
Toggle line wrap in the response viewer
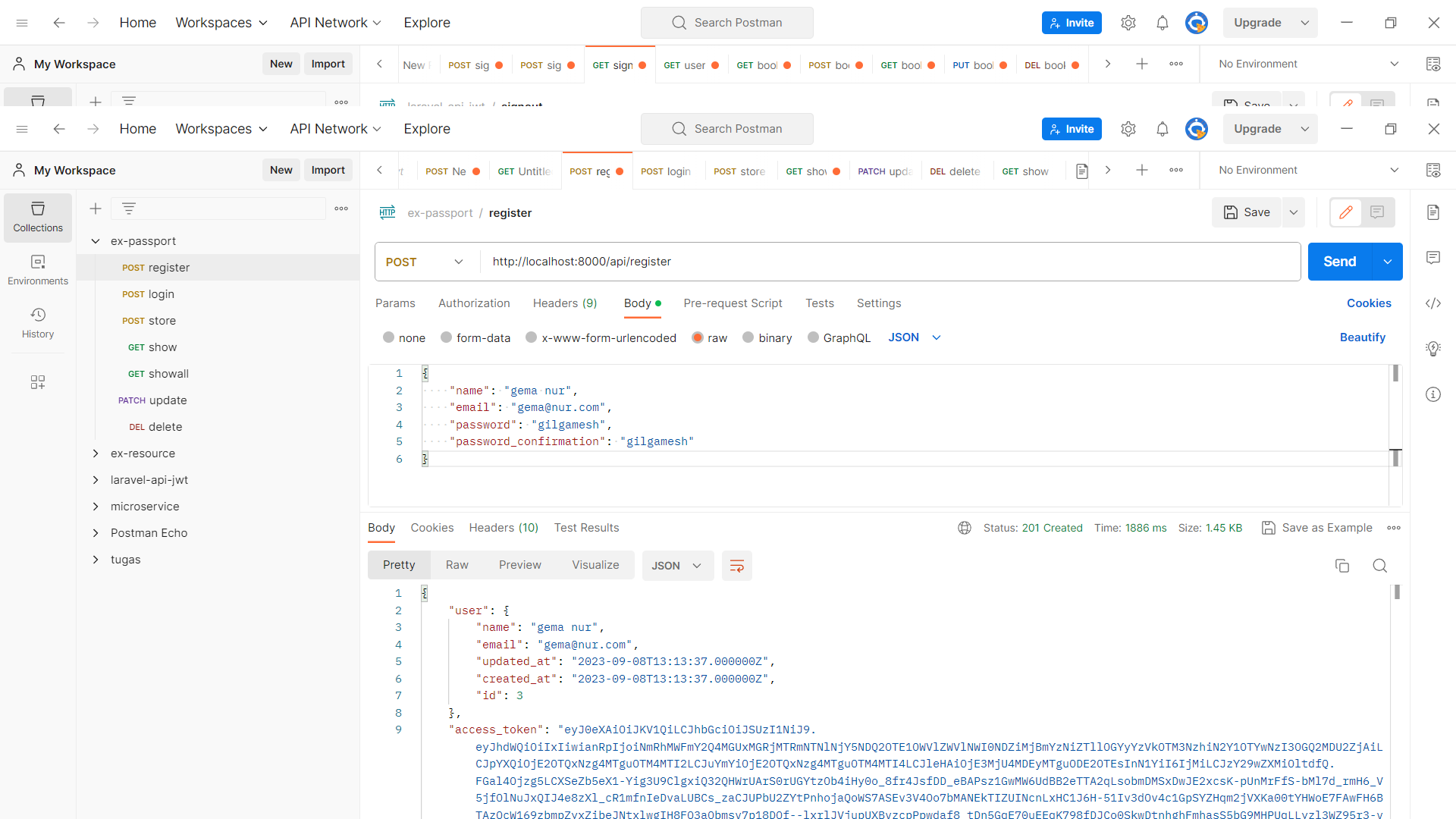click(736, 566)
